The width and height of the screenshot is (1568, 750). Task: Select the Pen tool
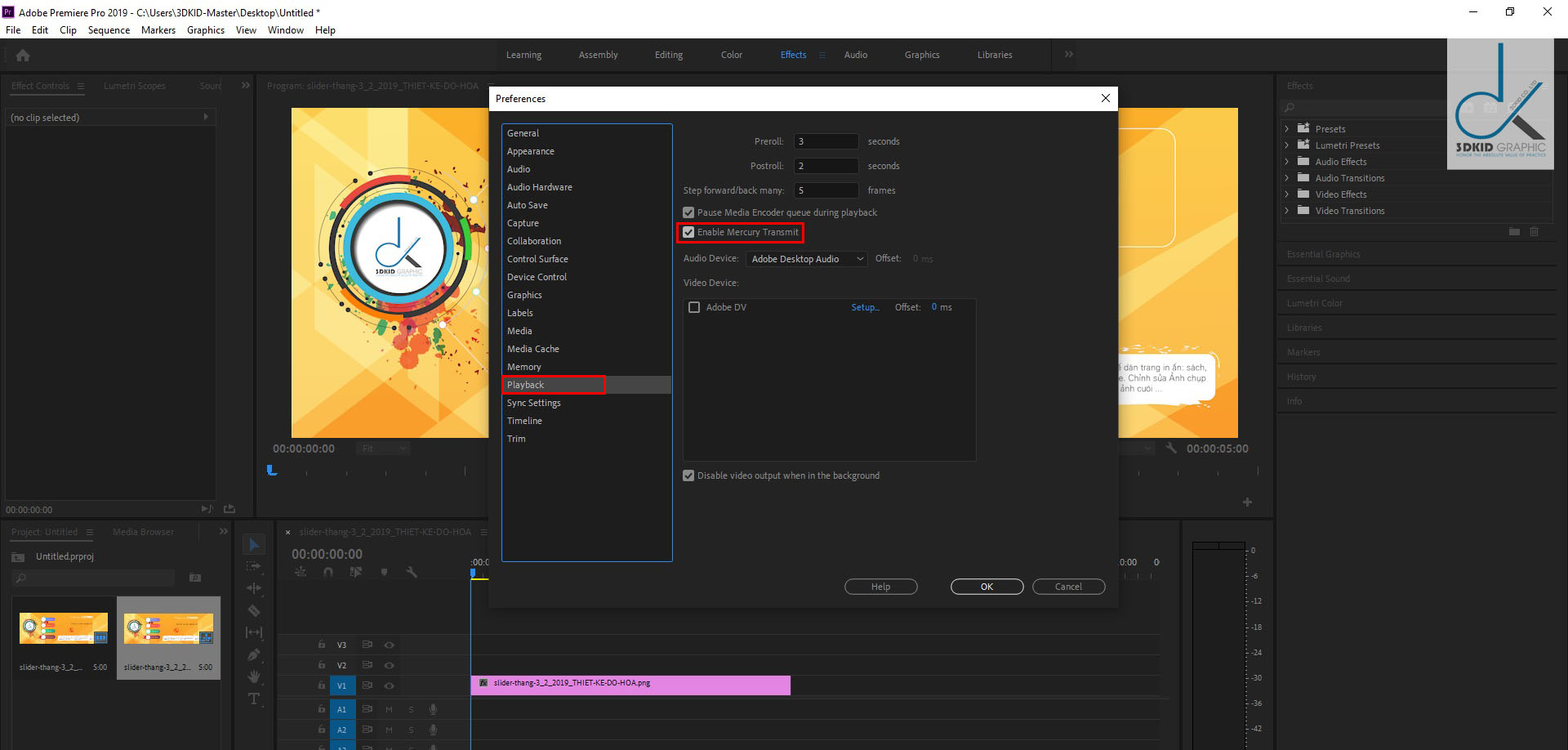tap(254, 654)
